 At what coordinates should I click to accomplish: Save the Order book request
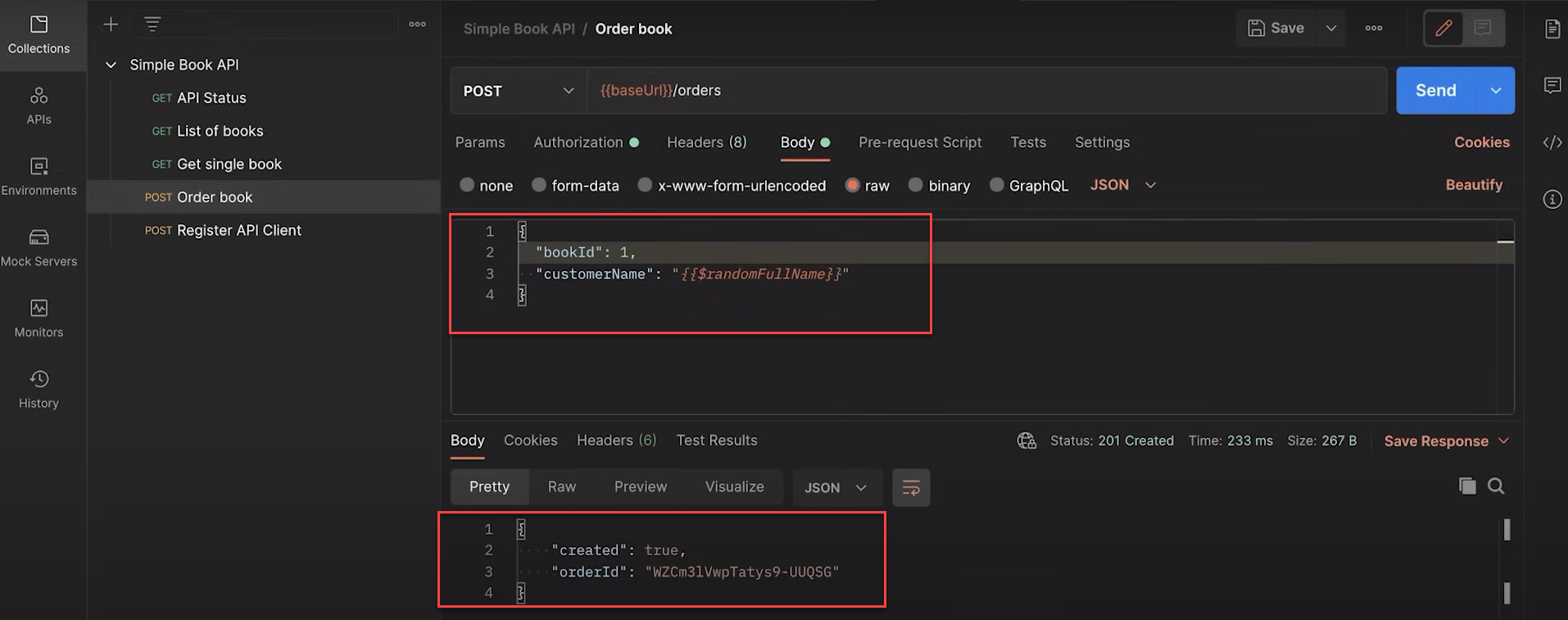pos(1276,28)
